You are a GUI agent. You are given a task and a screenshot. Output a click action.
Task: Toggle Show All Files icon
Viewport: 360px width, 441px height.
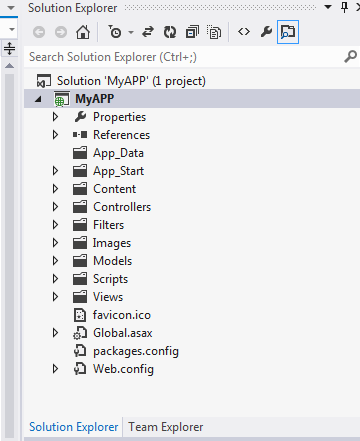click(214, 32)
